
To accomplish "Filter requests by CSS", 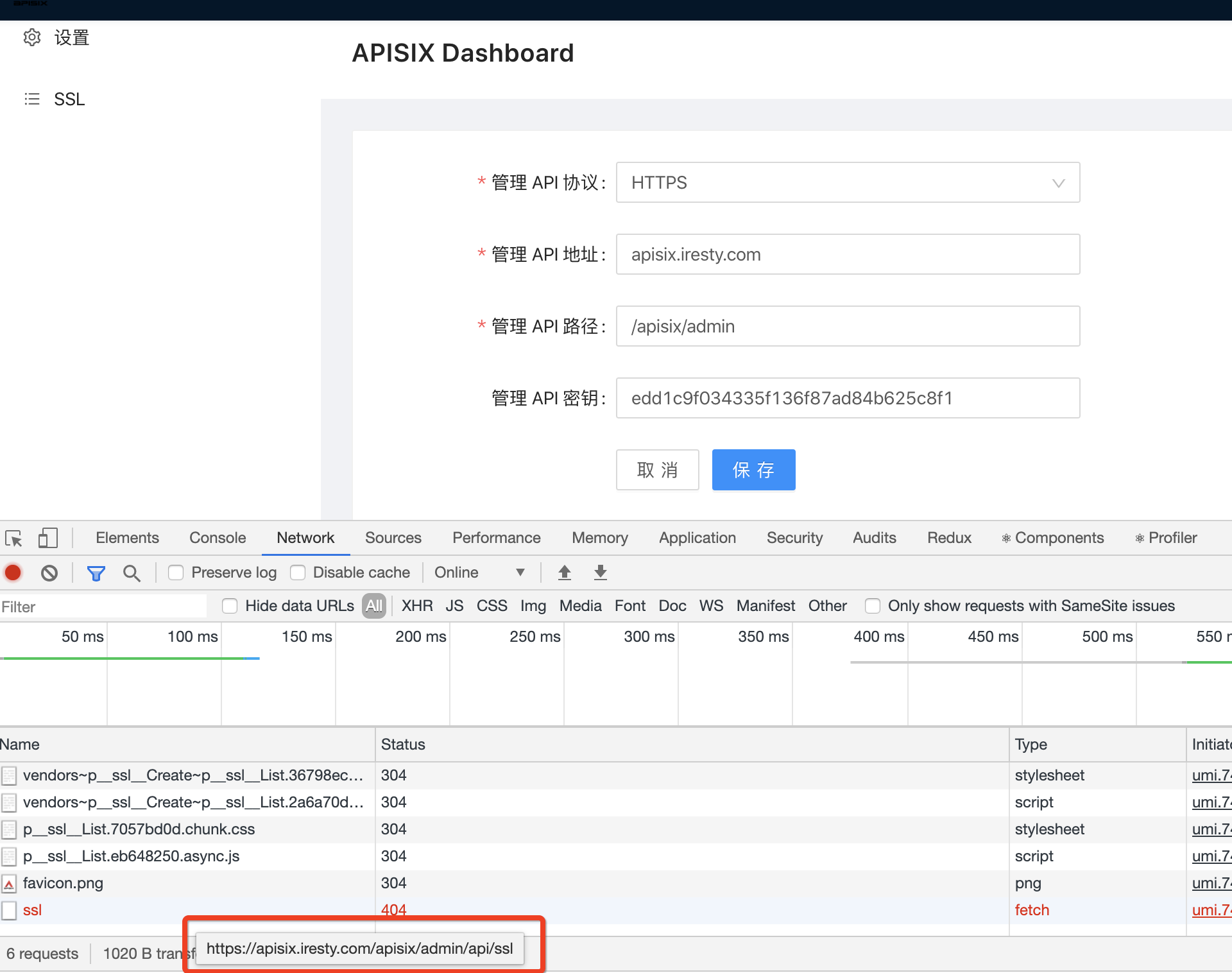I will [x=492, y=606].
